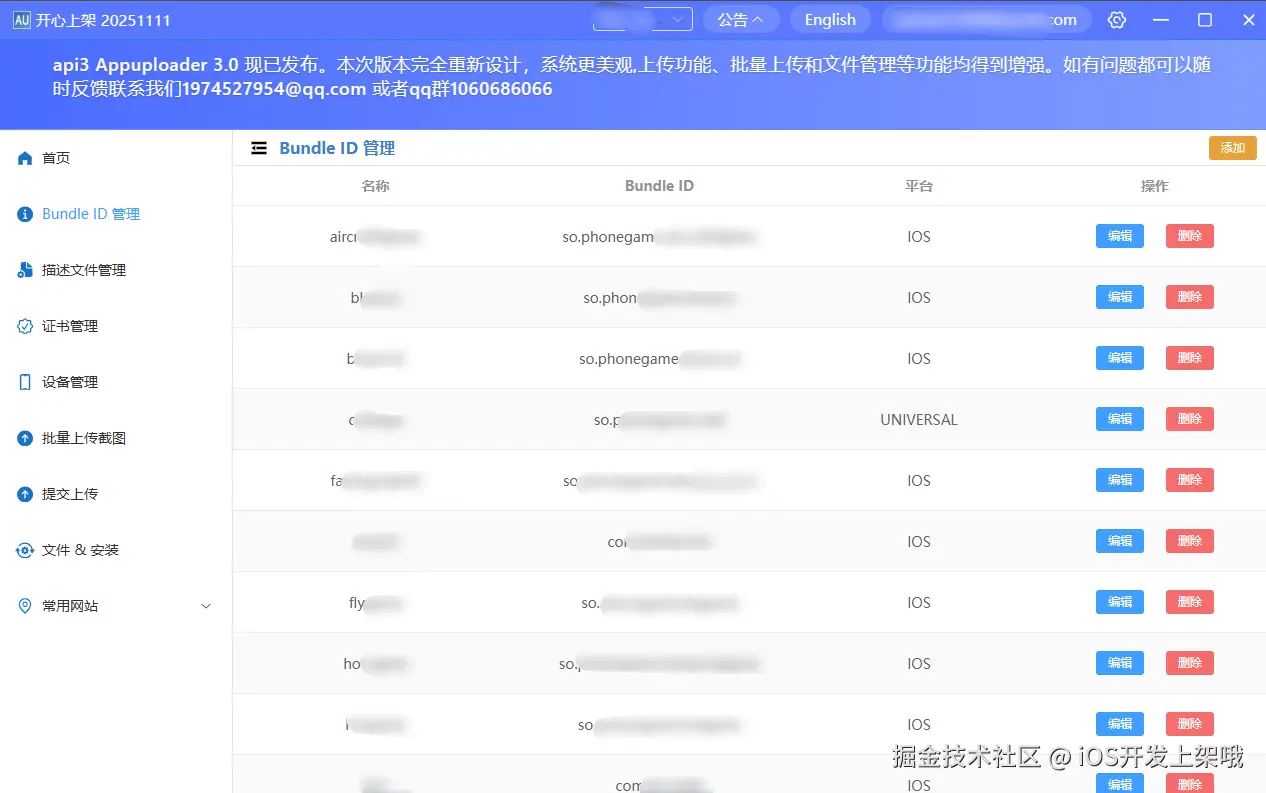Select the 设备管理 device icon
The width and height of the screenshot is (1266, 793).
click(x=24, y=381)
